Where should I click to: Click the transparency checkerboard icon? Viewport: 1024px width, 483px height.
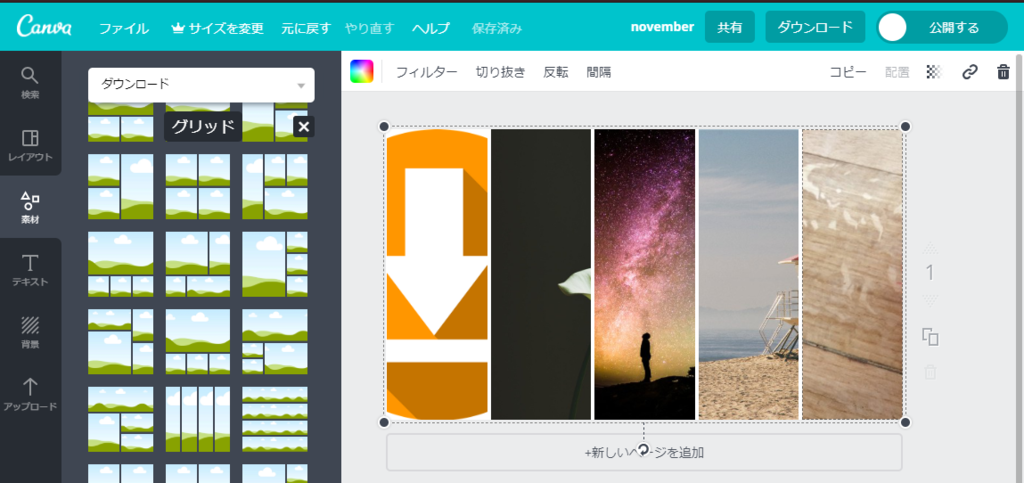(935, 72)
